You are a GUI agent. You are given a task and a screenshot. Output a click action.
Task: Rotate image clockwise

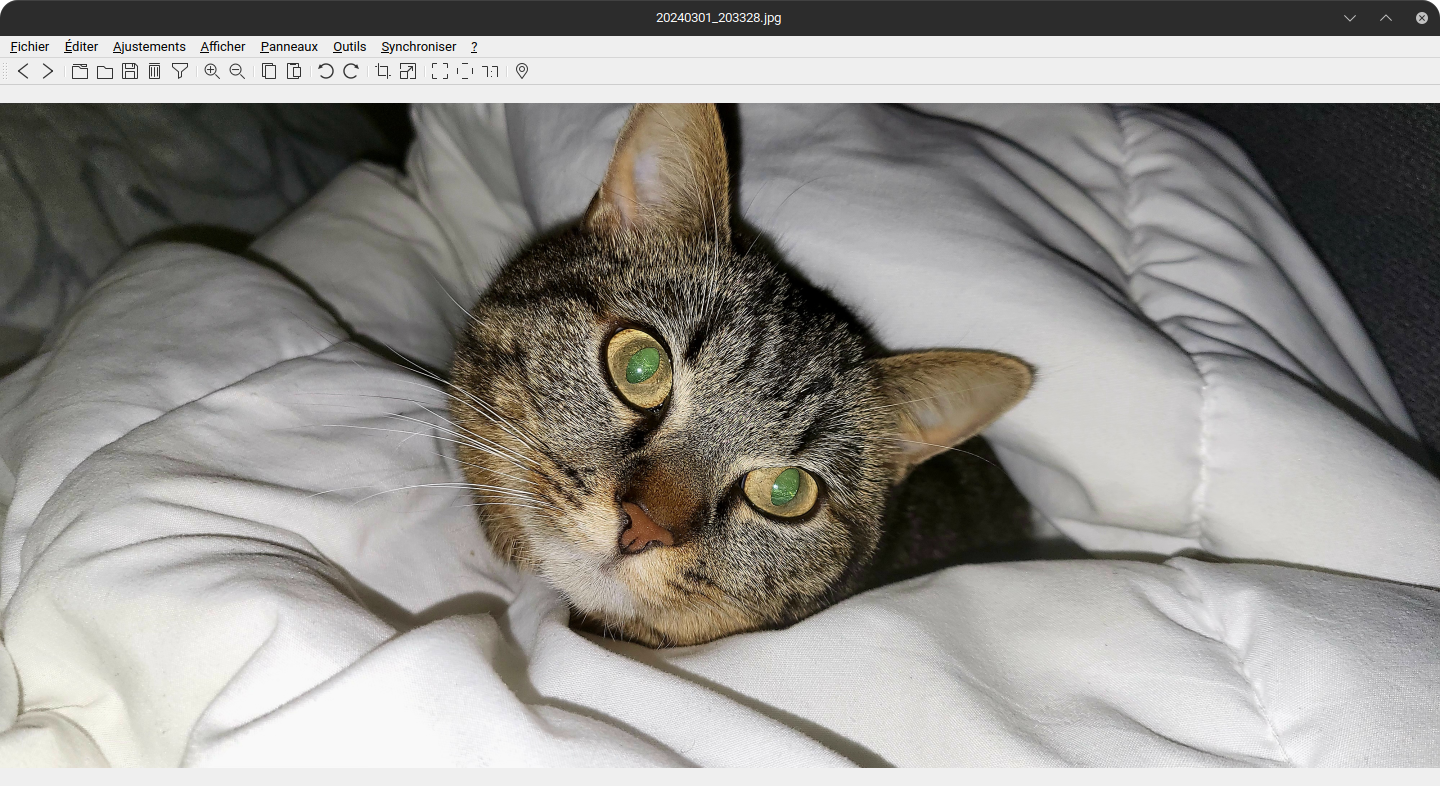point(351,71)
